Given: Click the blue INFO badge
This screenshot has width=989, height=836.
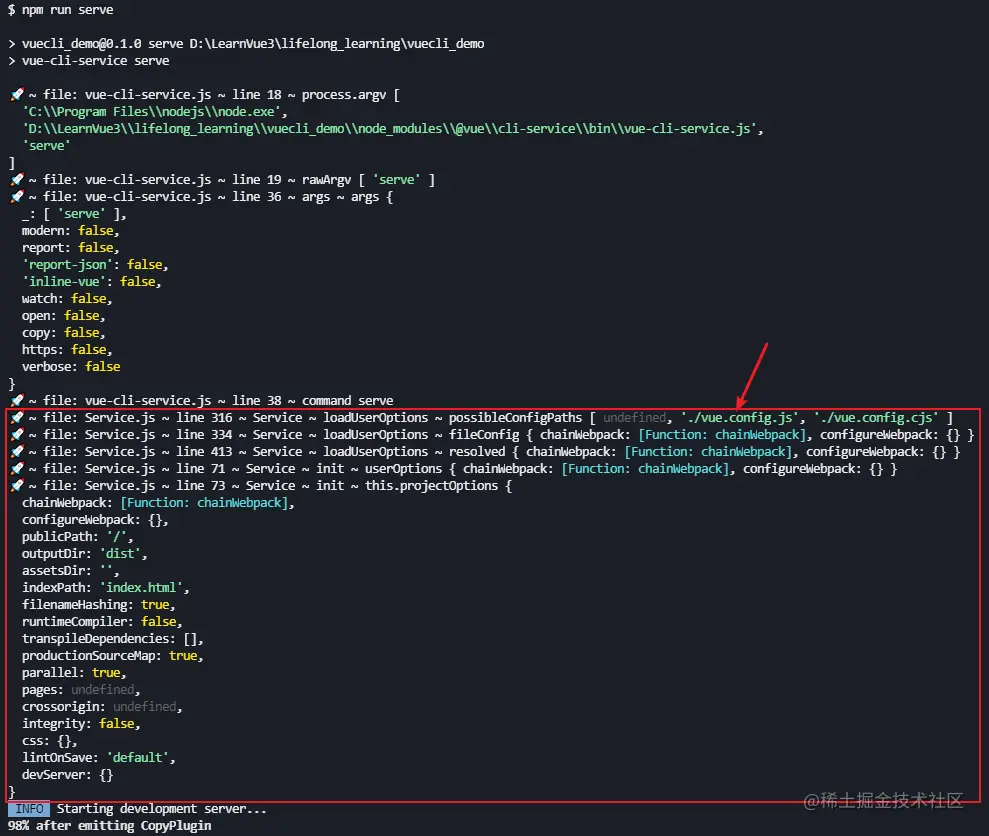Looking at the screenshot, I should pos(29,809).
